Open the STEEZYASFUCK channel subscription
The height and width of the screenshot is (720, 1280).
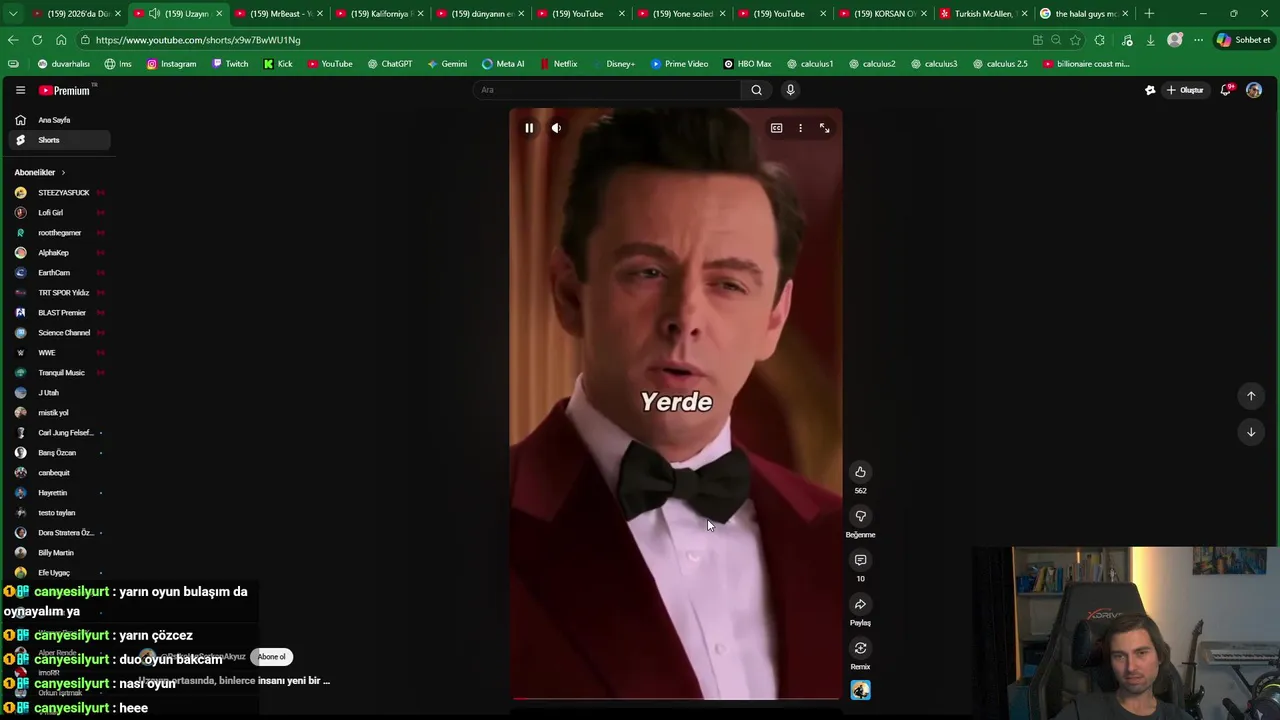coord(60,193)
